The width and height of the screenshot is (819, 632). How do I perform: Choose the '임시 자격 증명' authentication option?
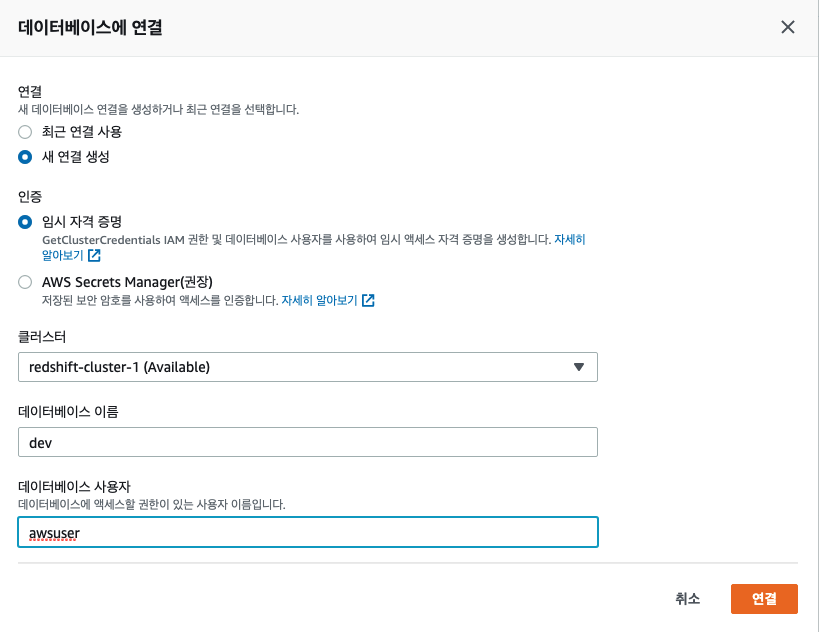25,222
